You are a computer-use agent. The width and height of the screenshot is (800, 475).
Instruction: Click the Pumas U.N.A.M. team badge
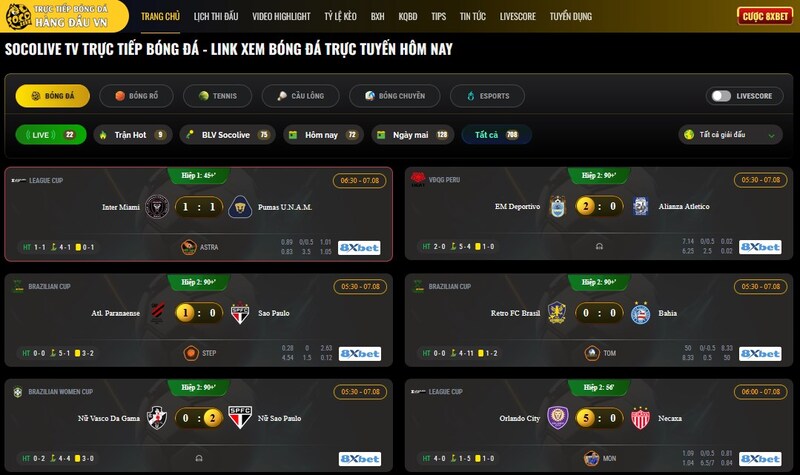(240, 207)
